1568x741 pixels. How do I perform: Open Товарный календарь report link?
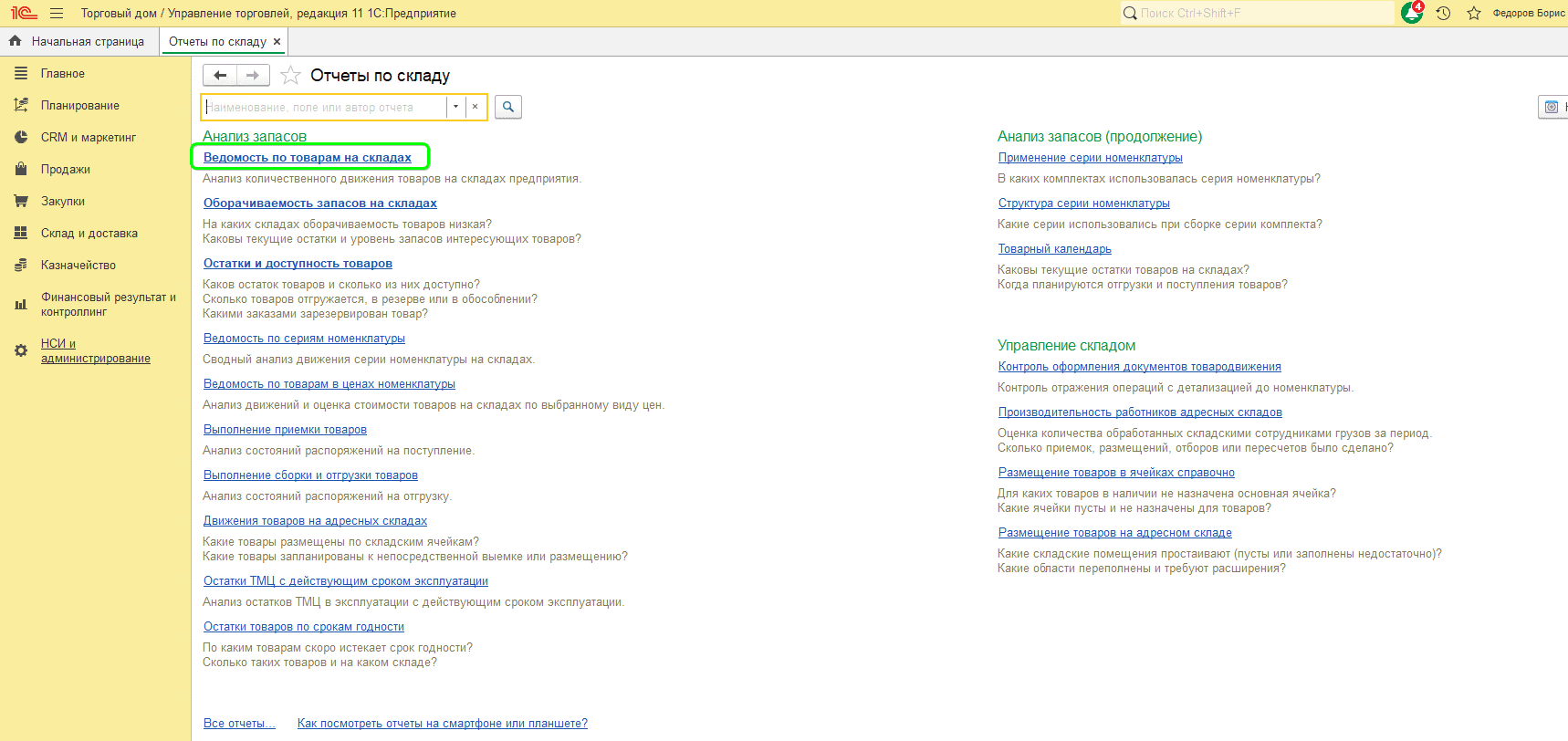1054,249
